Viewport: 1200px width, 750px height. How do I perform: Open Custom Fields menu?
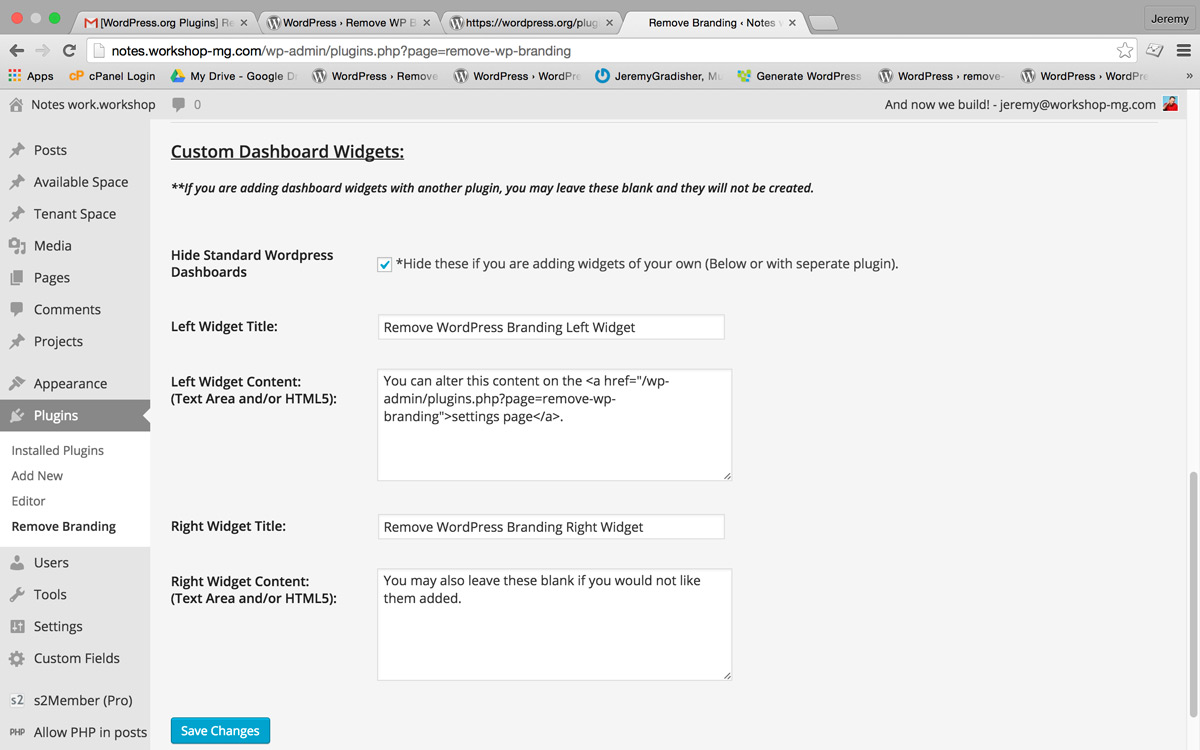pos(75,658)
